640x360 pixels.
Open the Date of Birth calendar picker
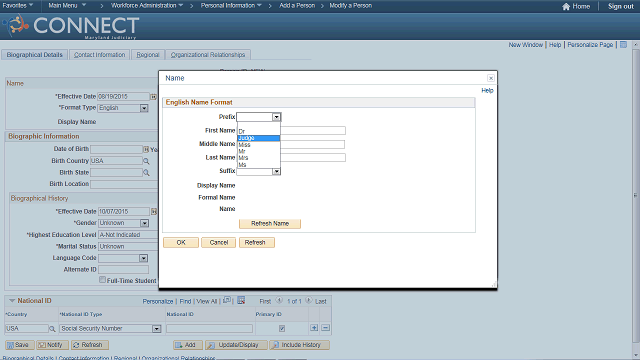(146, 149)
